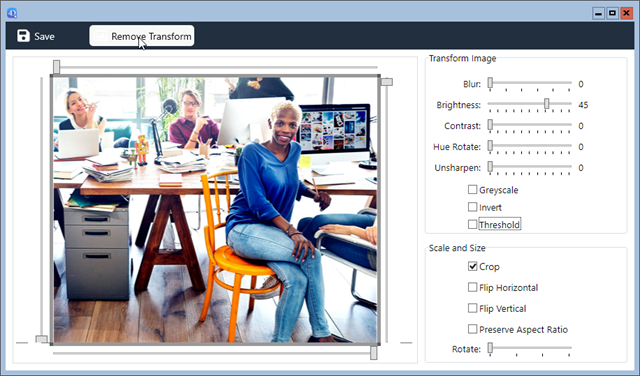This screenshot has width=640, height=377.
Task: Close the window with red X
Action: [626, 13]
